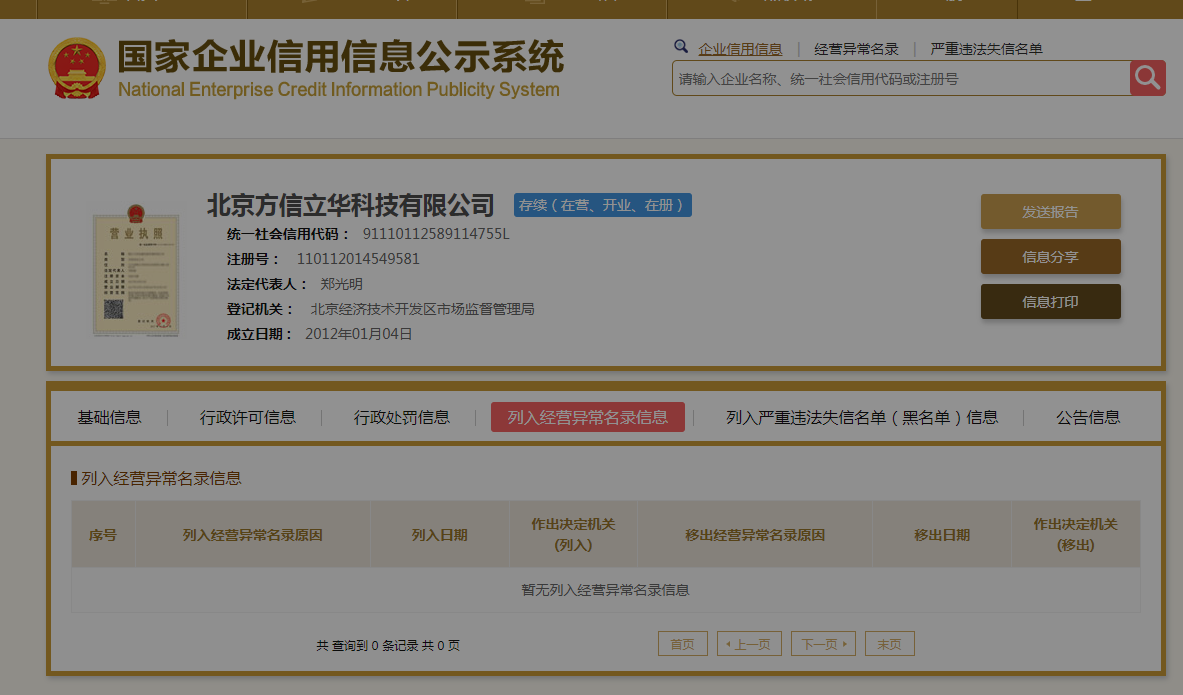Click the credit code 91110112589114755L
The width and height of the screenshot is (1183, 695).
[436, 234]
